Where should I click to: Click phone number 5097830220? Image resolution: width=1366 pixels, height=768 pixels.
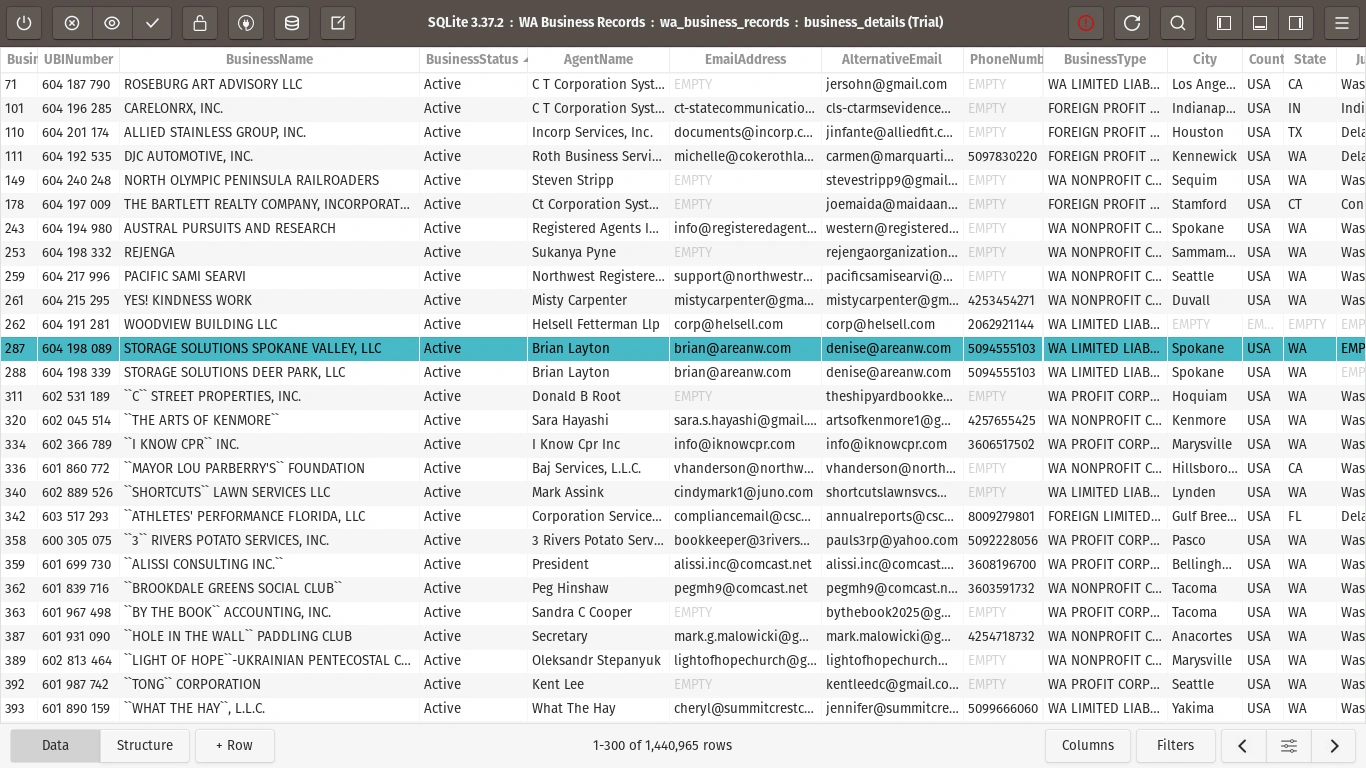pyautogui.click(x=1003, y=156)
